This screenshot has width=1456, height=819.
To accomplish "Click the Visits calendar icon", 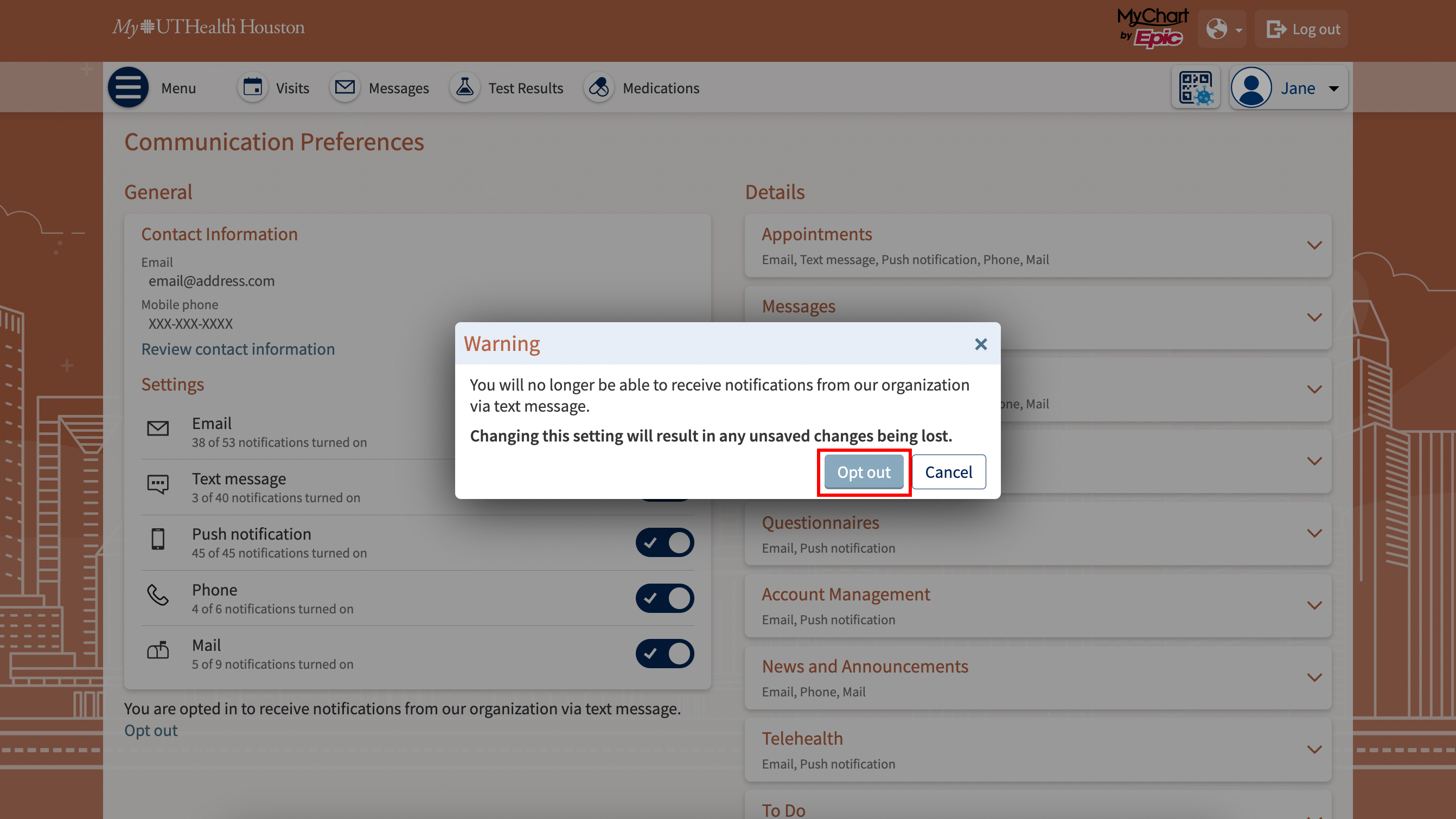I will click(x=252, y=88).
